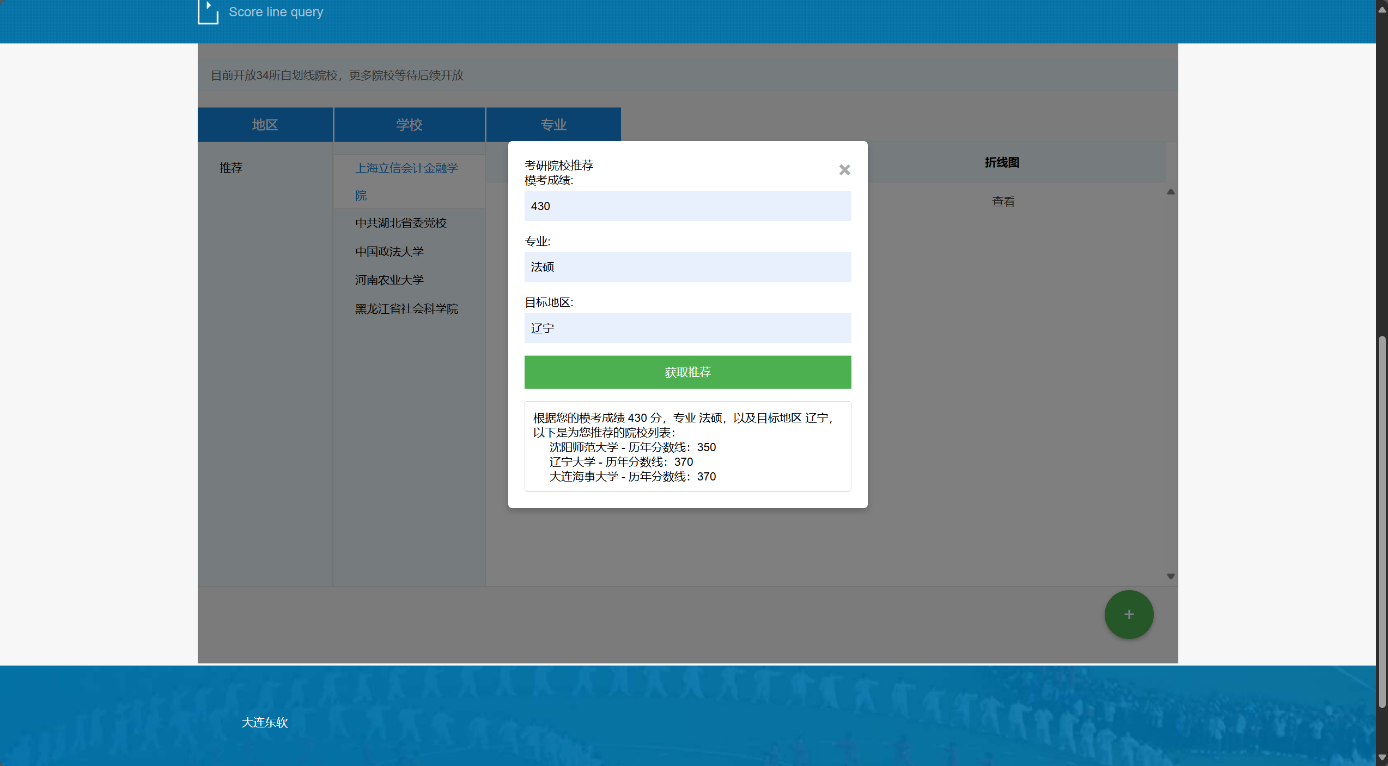This screenshot has height=766, width=1388.
Task: Click 黑龙江省社会科学院 school entry
Action: click(x=406, y=309)
